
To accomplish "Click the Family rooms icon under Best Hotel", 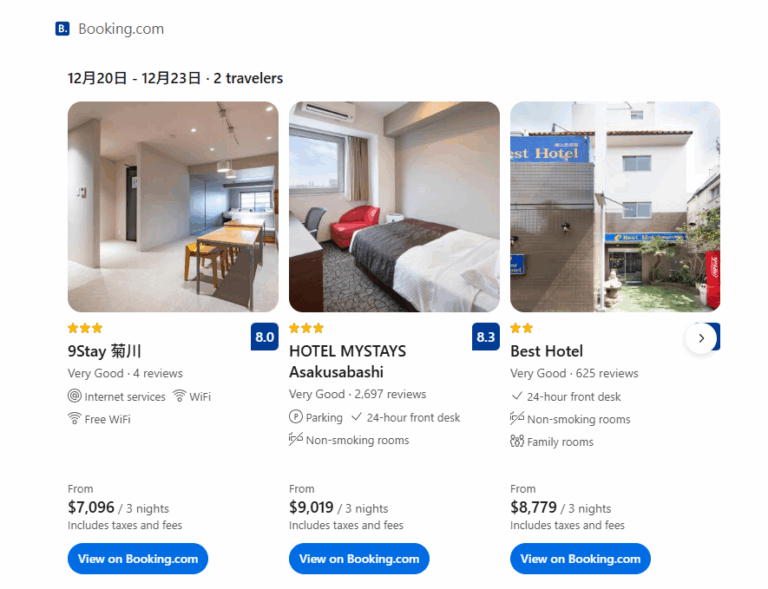I will (517, 441).
